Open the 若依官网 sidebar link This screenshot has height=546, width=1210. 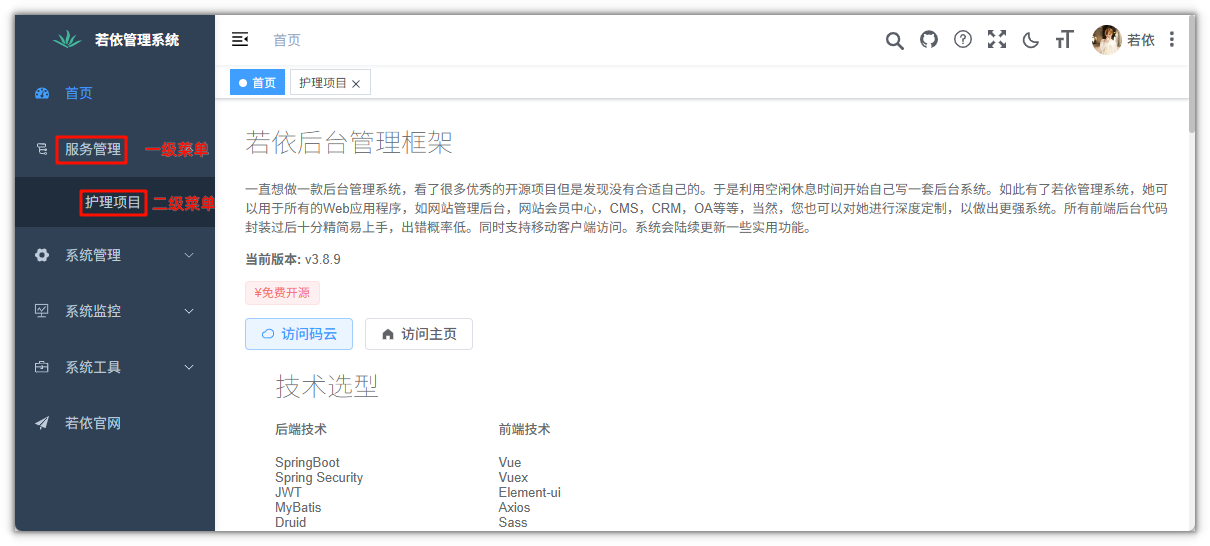[x=115, y=423]
